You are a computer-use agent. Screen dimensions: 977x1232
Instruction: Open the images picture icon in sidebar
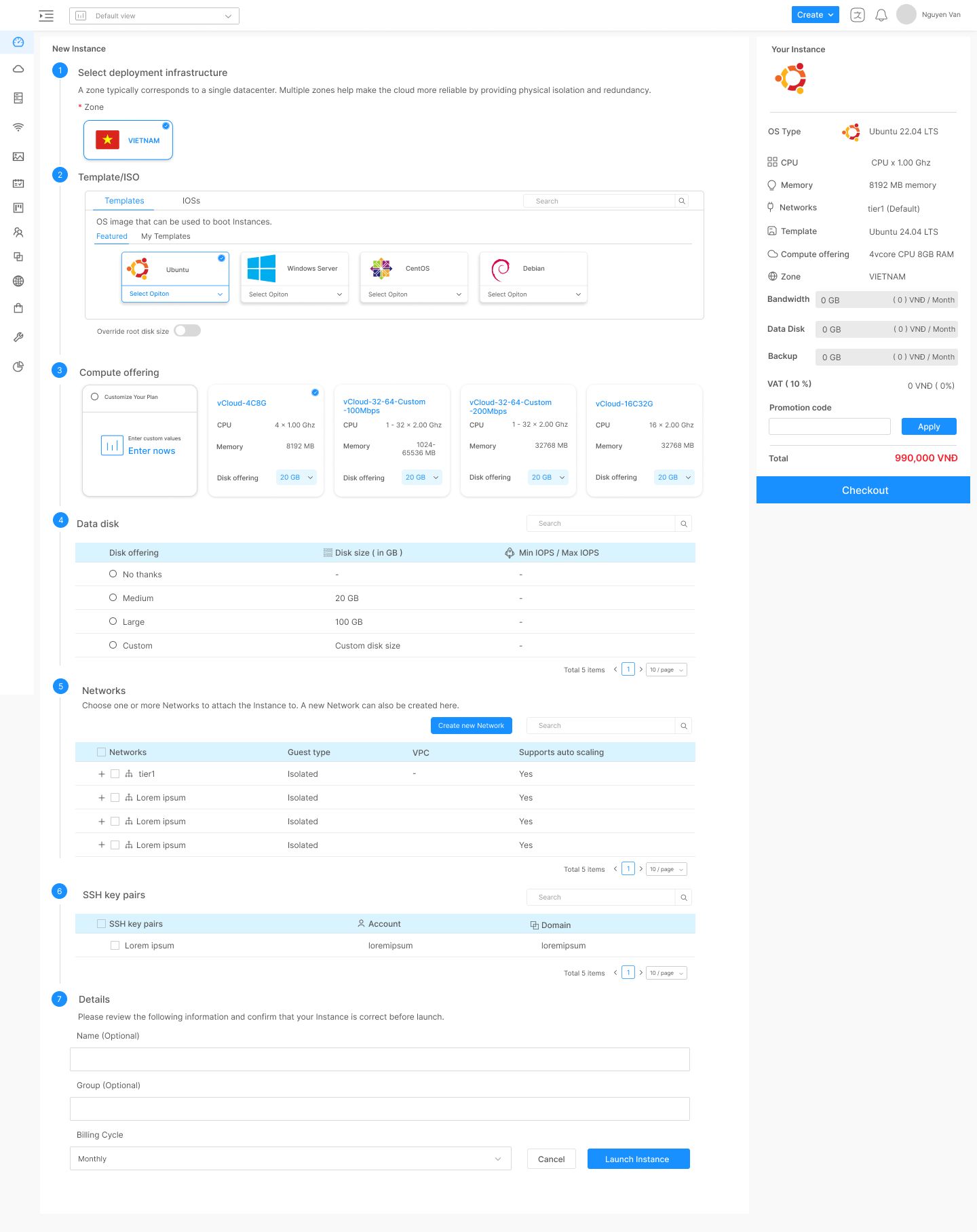(18, 157)
